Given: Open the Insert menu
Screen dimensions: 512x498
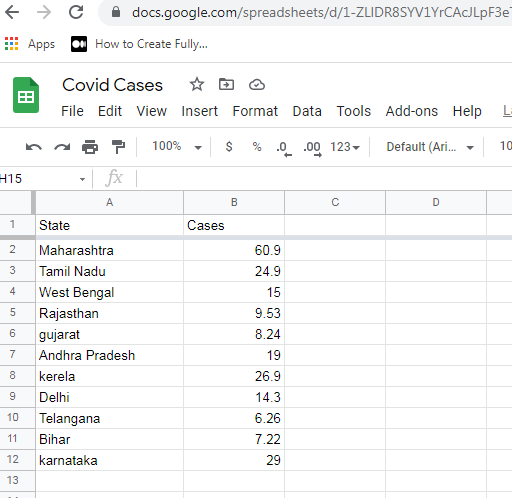Looking at the screenshot, I should pos(199,111).
